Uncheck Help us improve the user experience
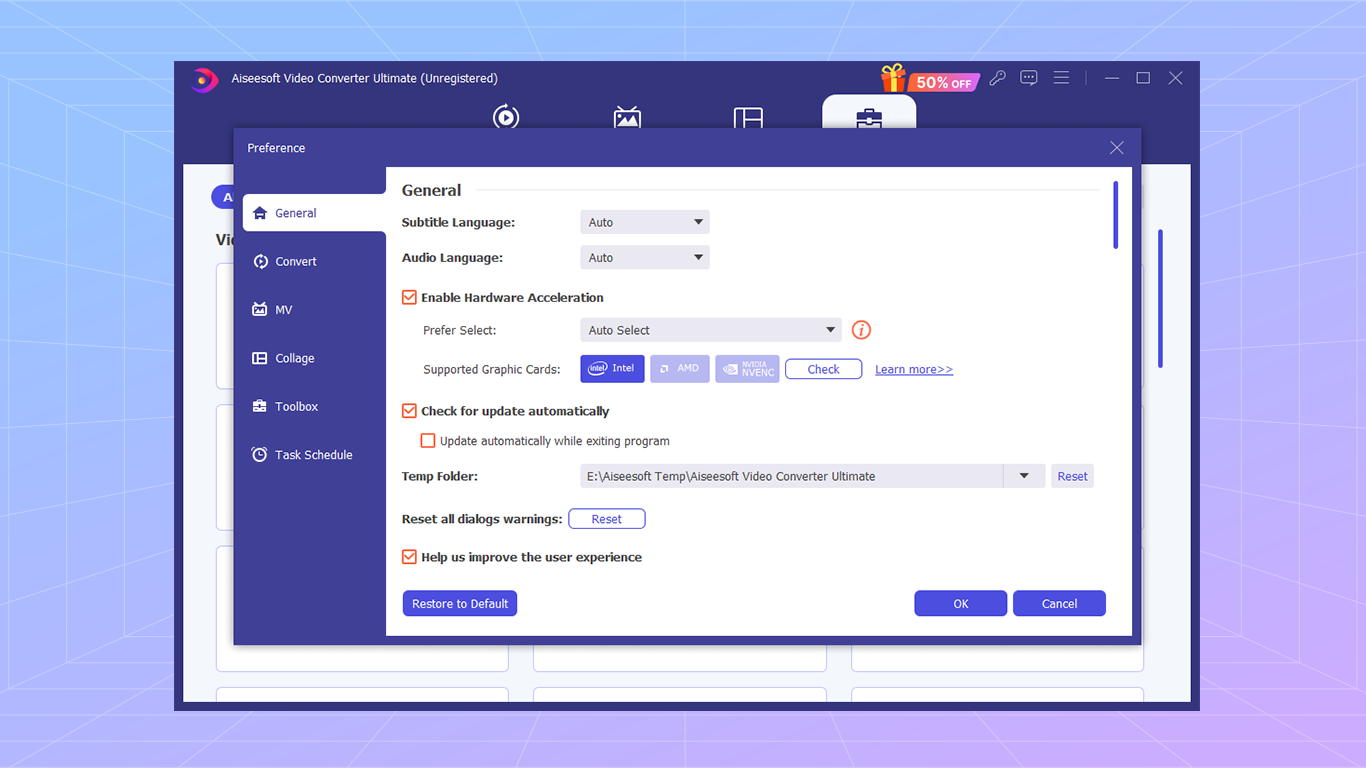This screenshot has height=768, width=1366. (409, 557)
